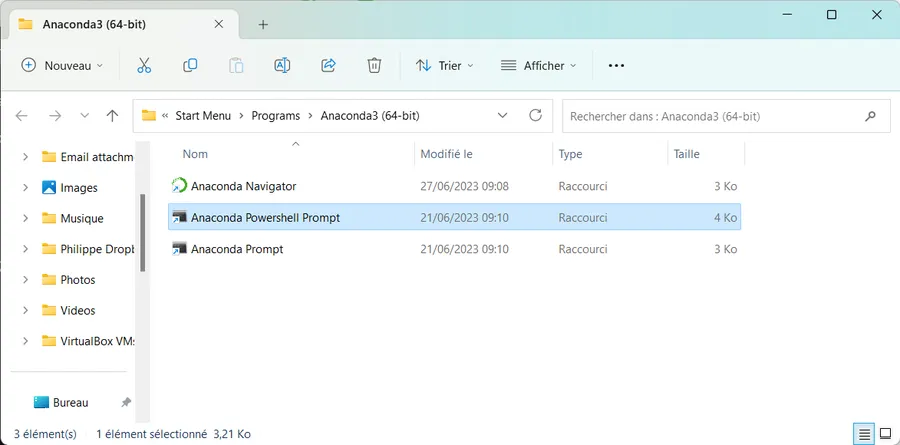Click the Share icon
This screenshot has width=900, height=445.
[x=328, y=65]
